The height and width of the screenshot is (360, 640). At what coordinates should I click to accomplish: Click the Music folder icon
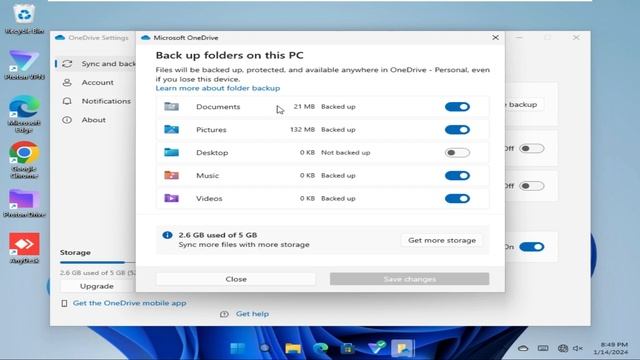[171, 175]
